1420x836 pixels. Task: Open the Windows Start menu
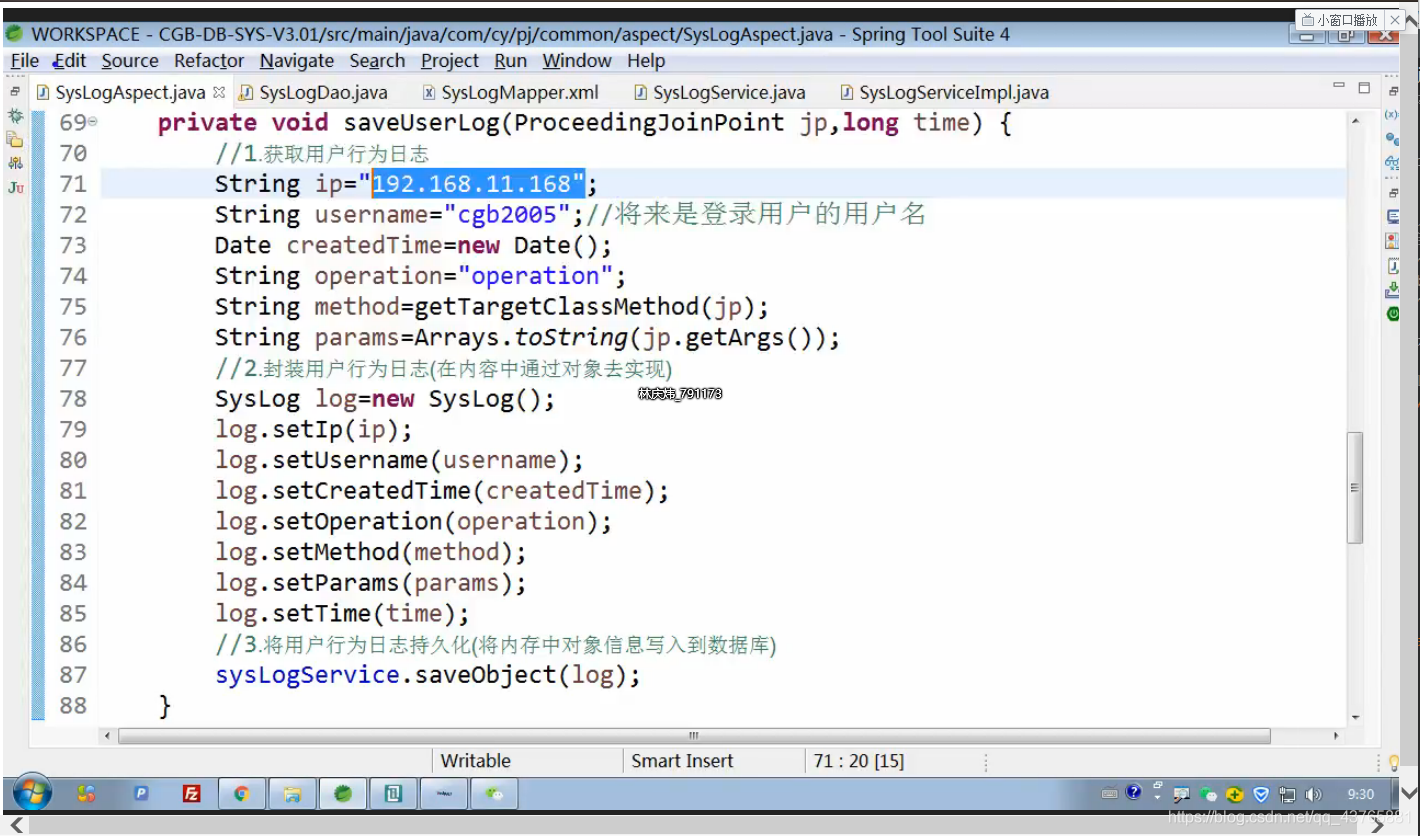pos(32,793)
